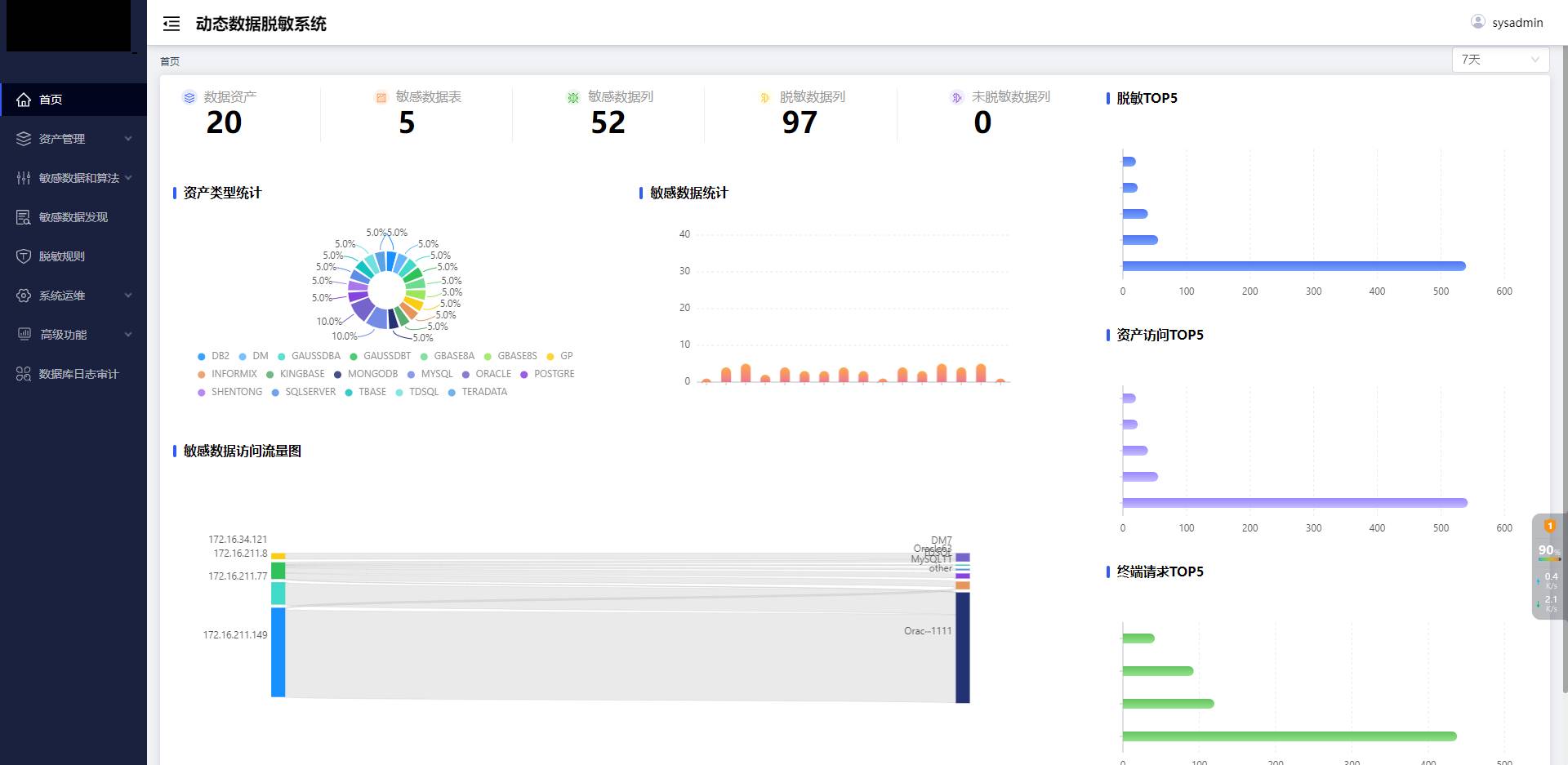The height and width of the screenshot is (765, 1568).
Task: Click the 数据资产 count 20
Action: pyautogui.click(x=224, y=122)
